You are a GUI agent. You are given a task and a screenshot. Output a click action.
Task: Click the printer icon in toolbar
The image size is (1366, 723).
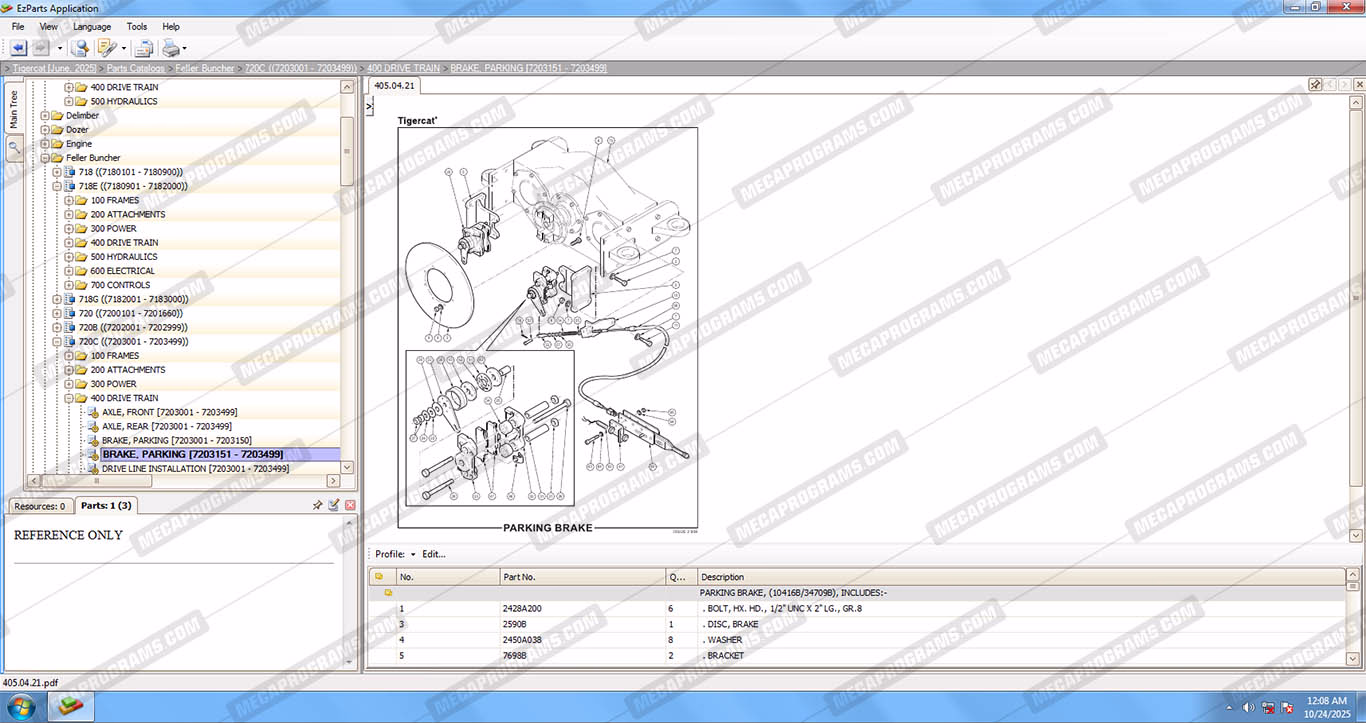click(x=171, y=48)
